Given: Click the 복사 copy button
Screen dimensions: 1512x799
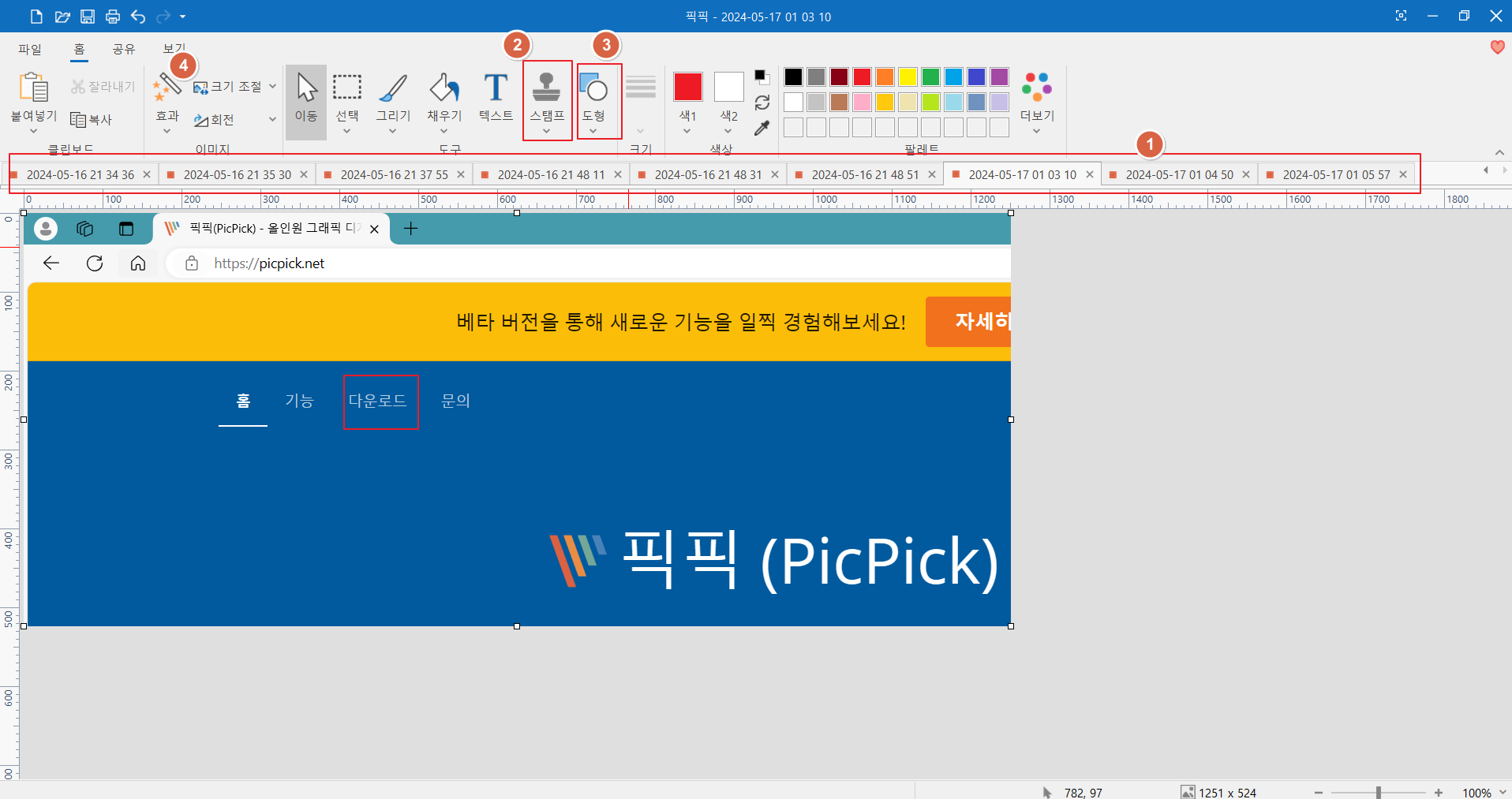Looking at the screenshot, I should [92, 119].
